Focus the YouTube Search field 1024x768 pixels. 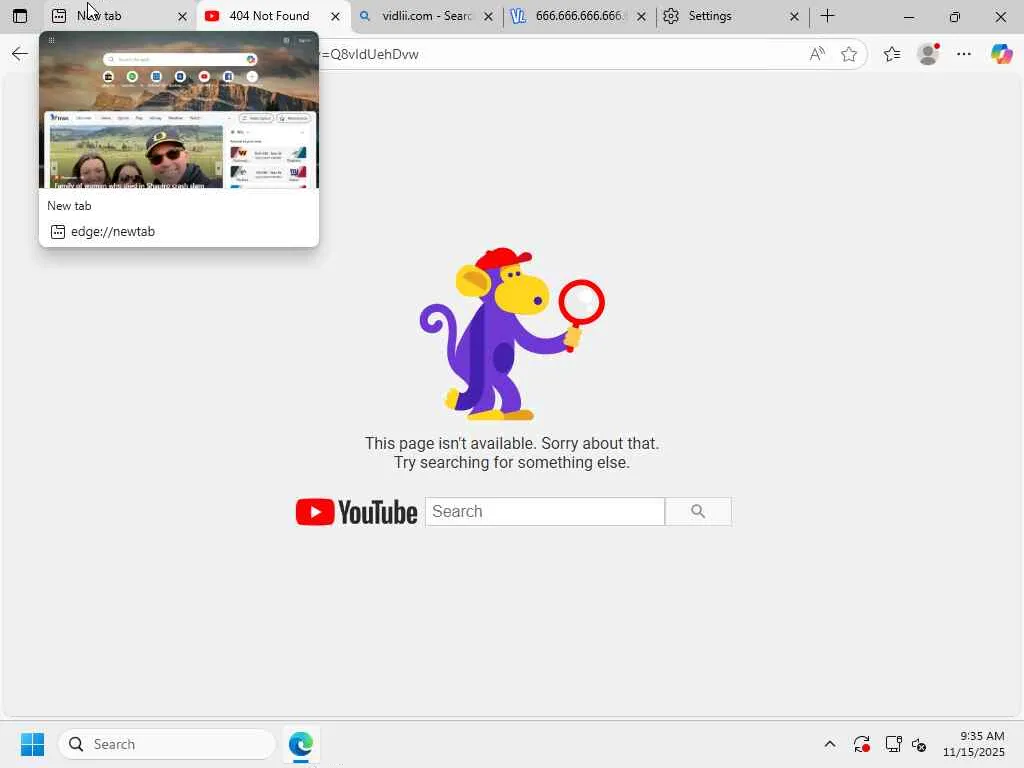pyautogui.click(x=545, y=511)
